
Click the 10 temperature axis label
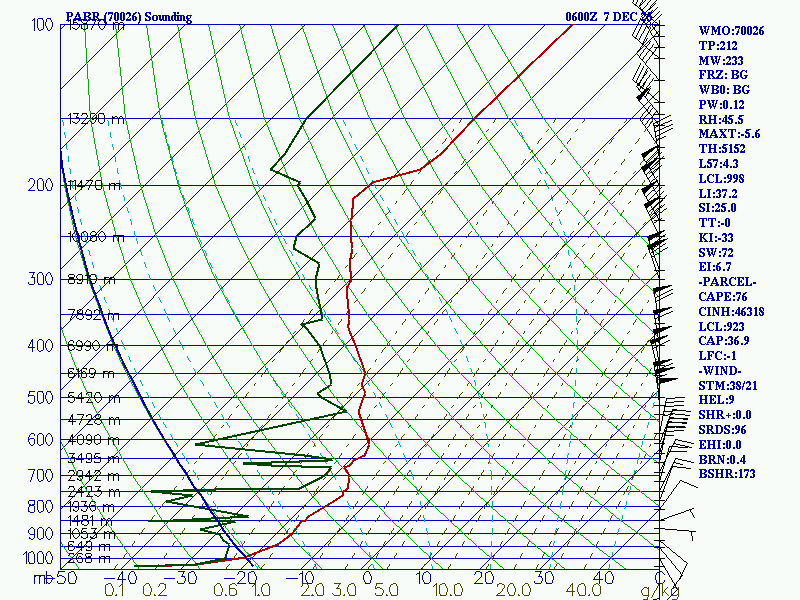click(423, 578)
